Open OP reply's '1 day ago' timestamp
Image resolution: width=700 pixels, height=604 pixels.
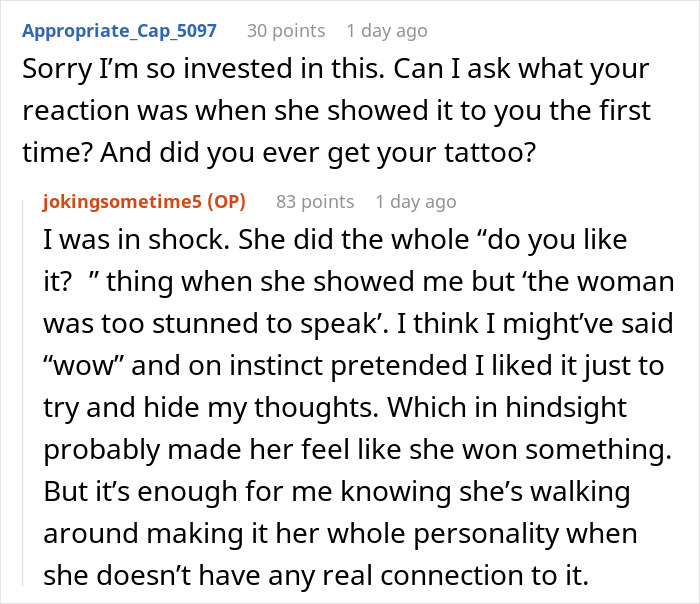[x=415, y=201]
